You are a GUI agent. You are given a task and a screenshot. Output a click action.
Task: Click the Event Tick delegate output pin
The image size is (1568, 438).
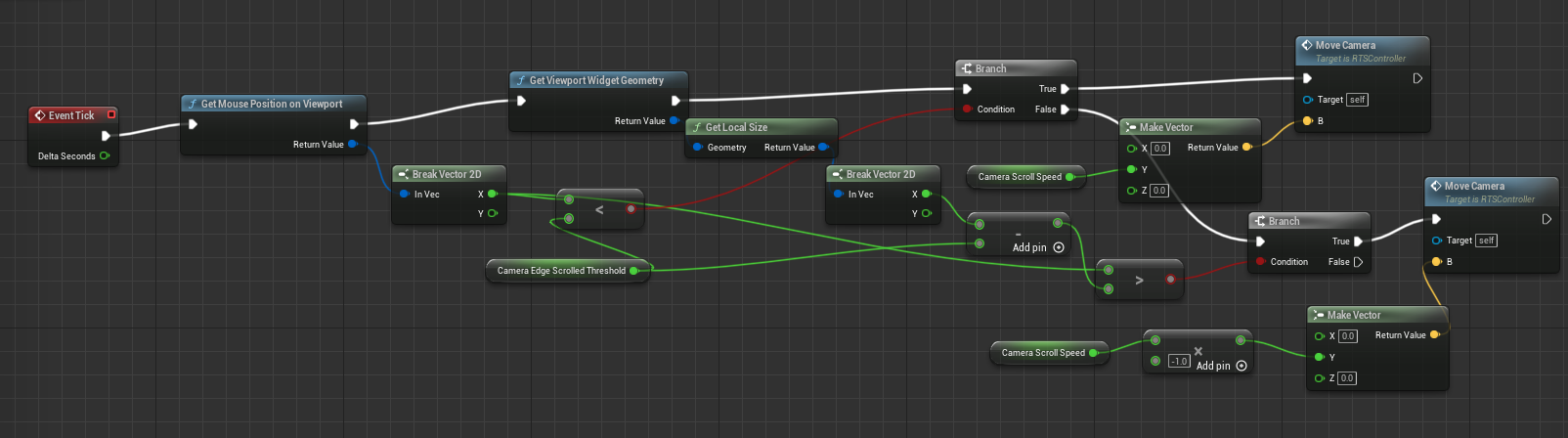(x=111, y=114)
